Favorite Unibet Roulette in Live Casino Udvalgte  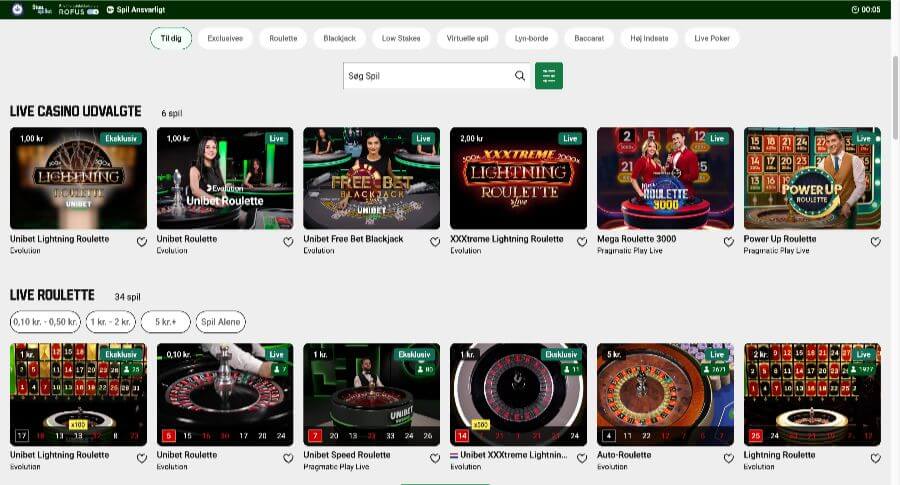tap(288, 242)
